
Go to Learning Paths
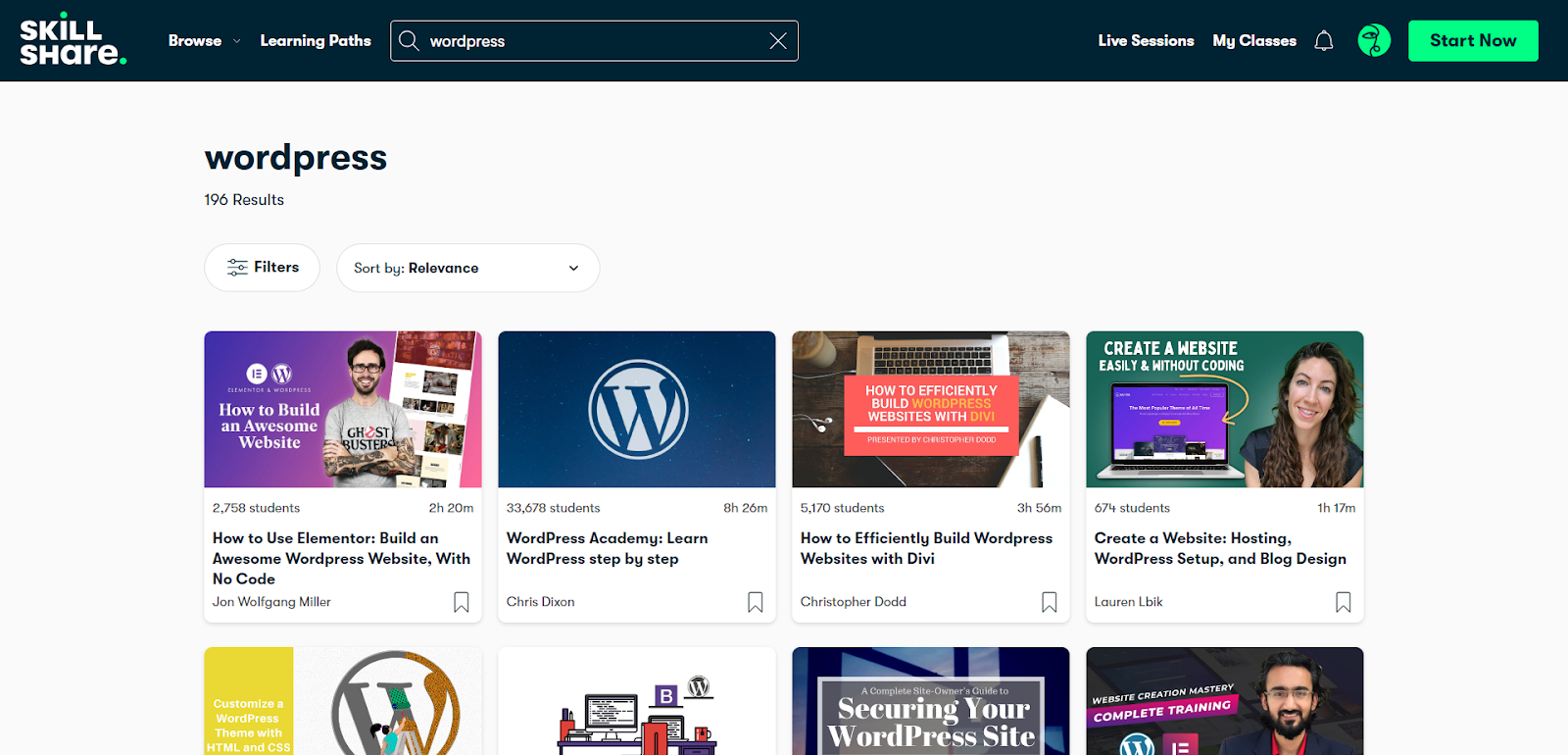[x=316, y=41]
